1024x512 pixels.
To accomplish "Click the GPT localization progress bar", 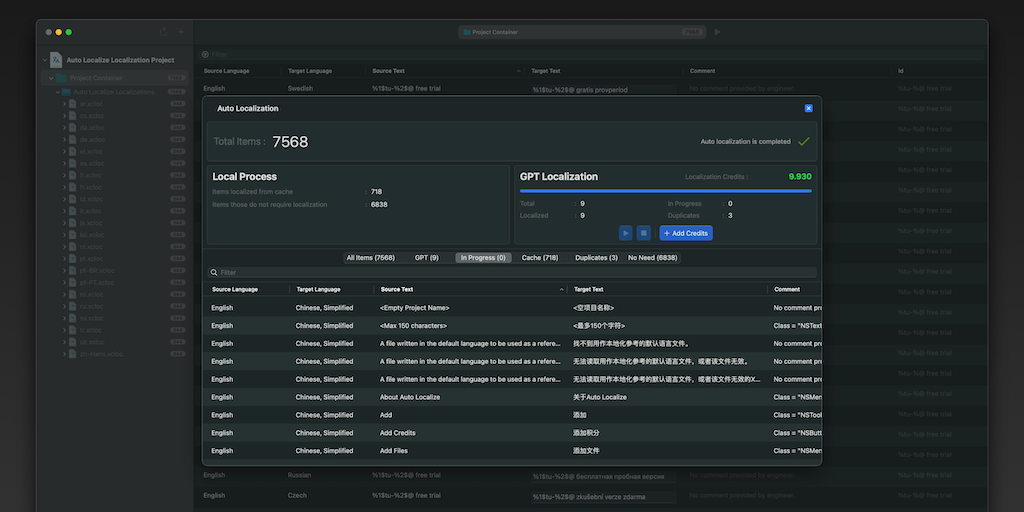I will [665, 190].
